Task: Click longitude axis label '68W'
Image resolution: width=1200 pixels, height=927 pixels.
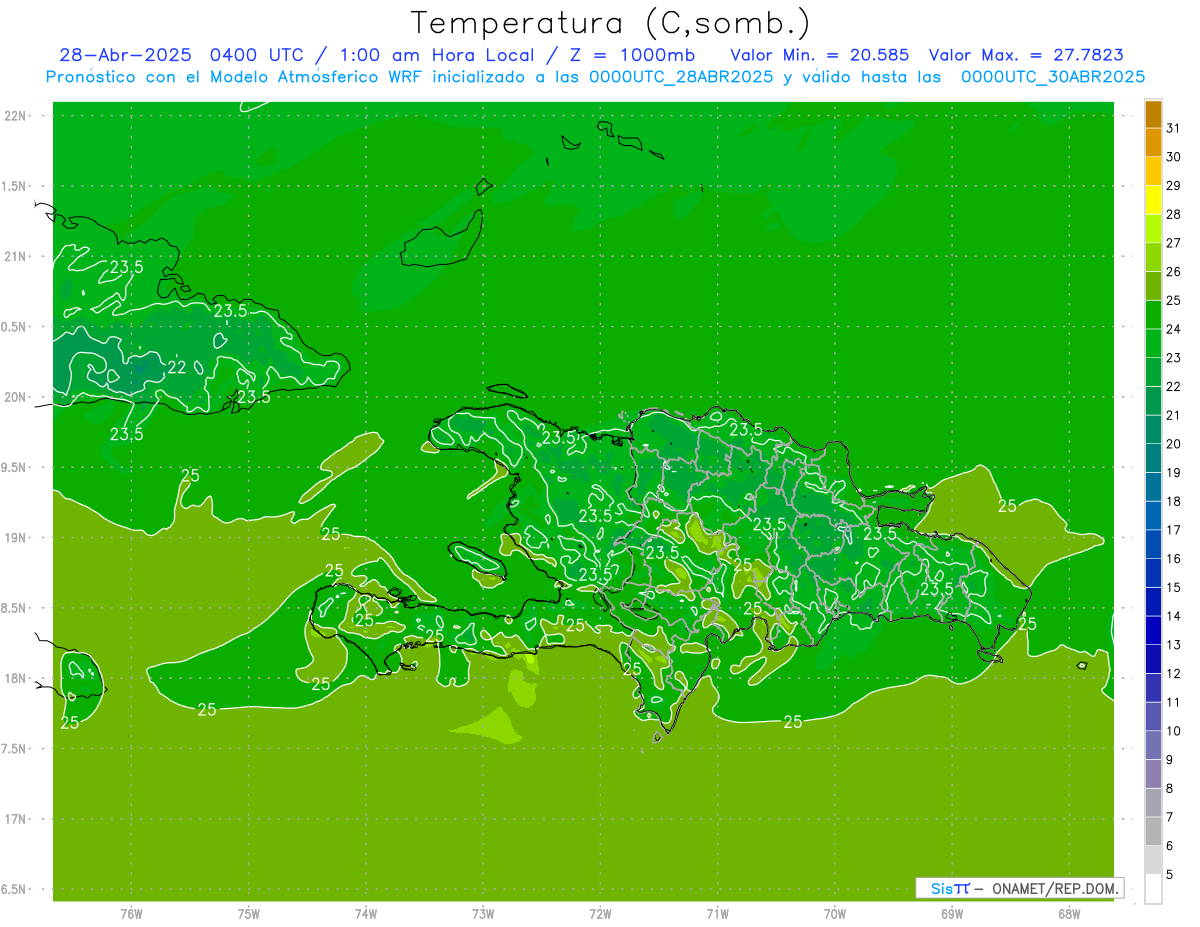Action: pos(1069,914)
